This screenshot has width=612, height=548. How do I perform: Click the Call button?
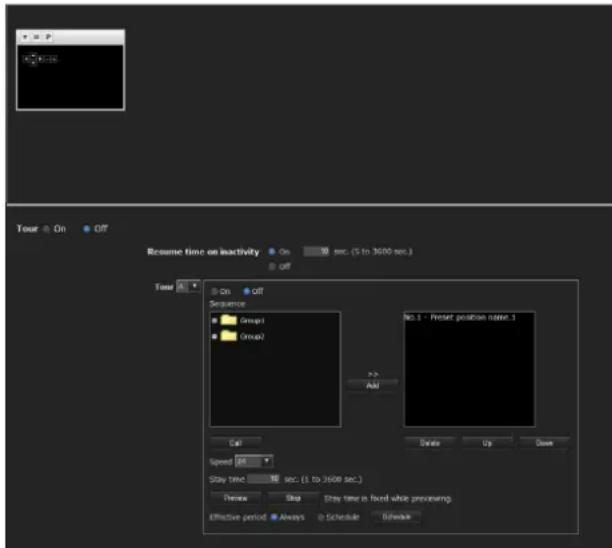coord(235,443)
